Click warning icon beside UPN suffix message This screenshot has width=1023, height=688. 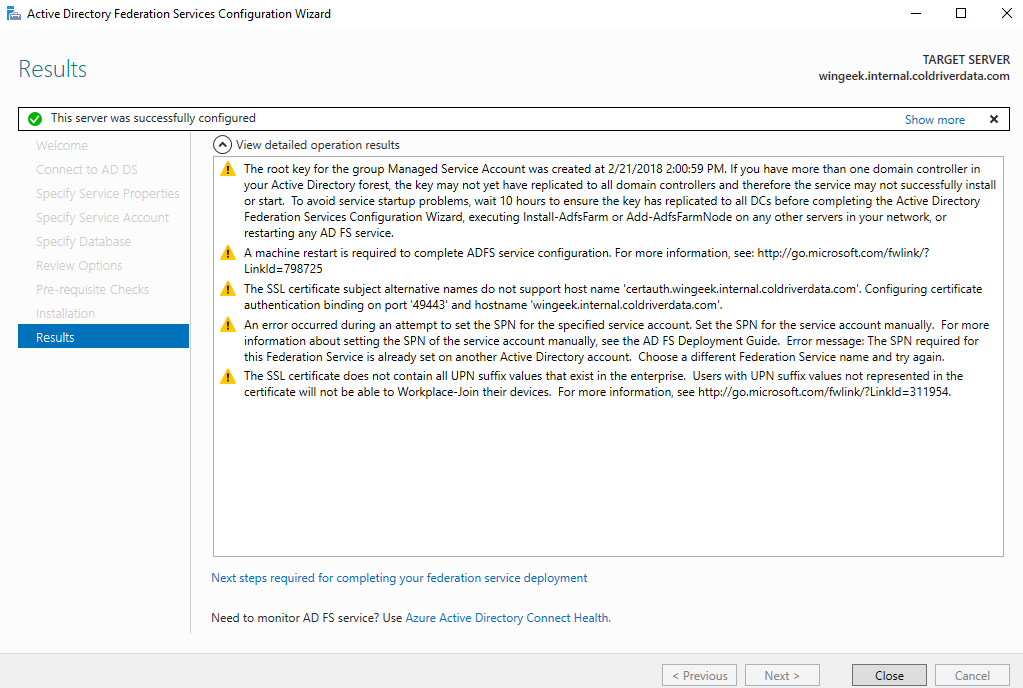pyautogui.click(x=228, y=377)
